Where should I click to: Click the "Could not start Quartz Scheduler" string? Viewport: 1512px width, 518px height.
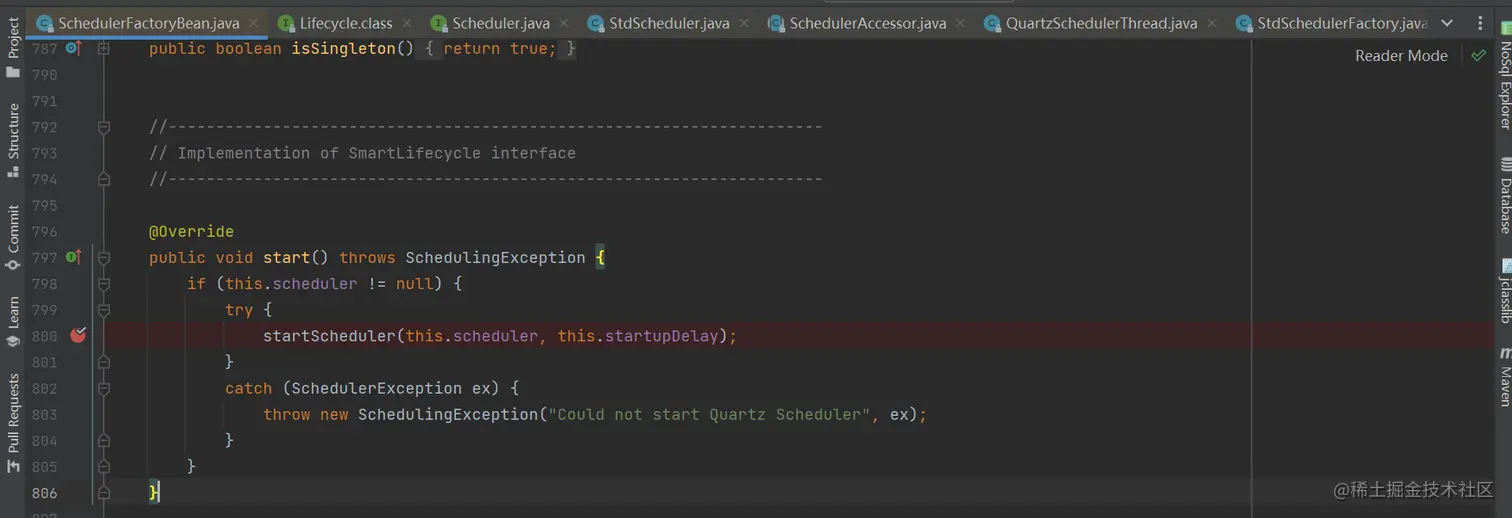[710, 414]
